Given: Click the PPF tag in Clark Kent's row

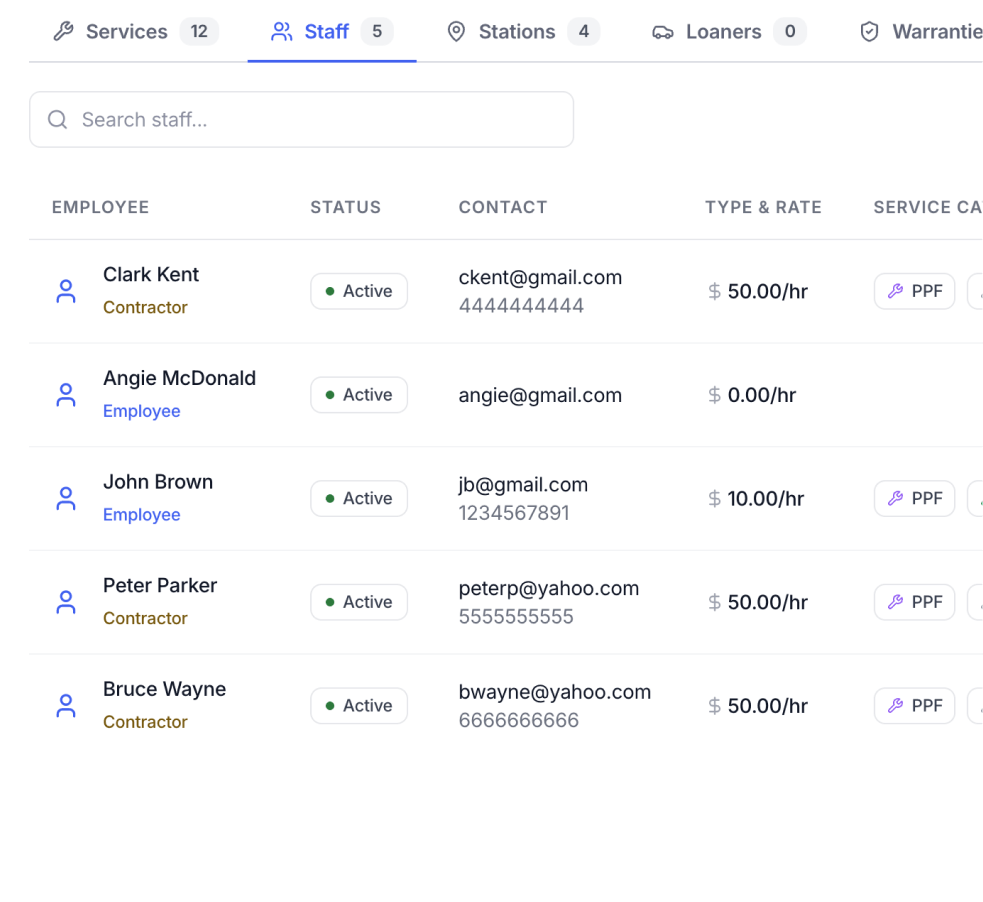Looking at the screenshot, I should (915, 291).
